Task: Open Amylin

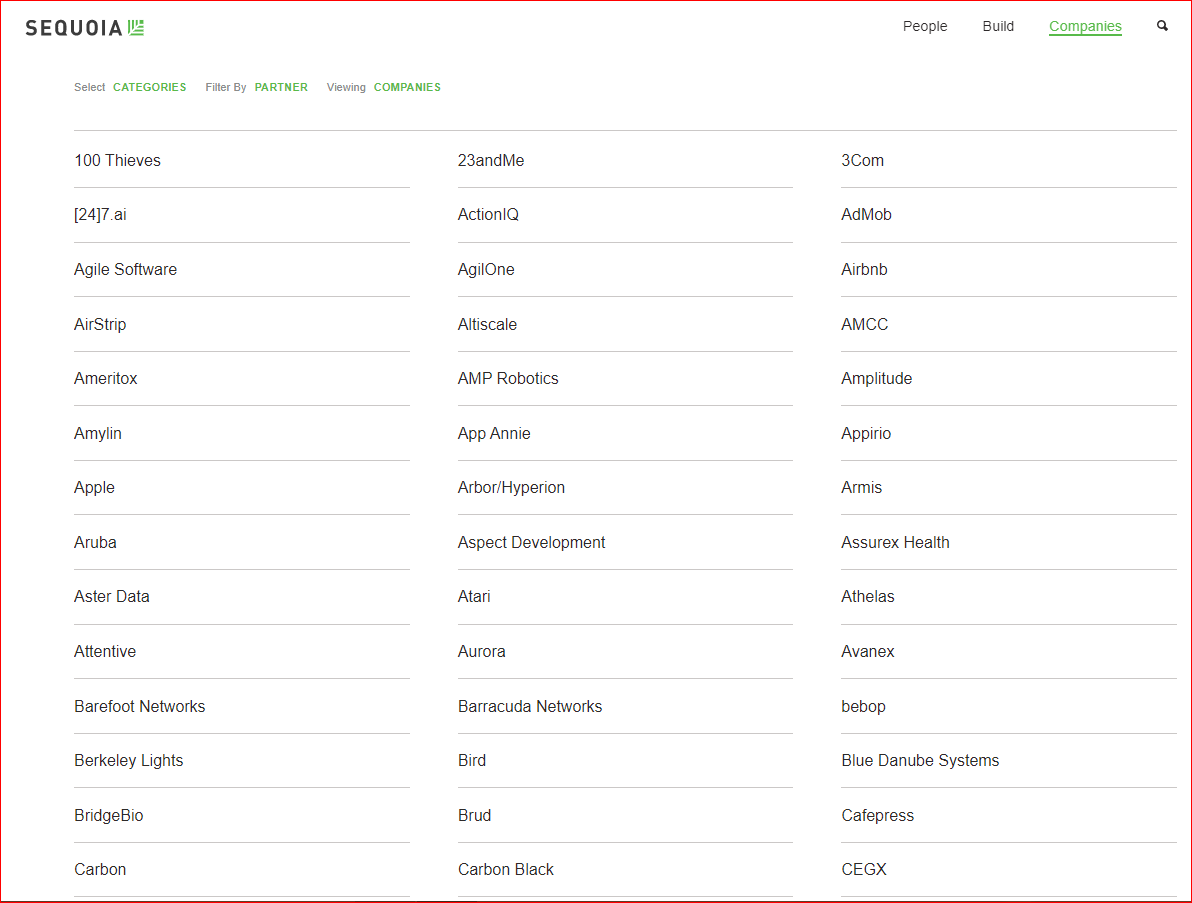Action: pyautogui.click(x=97, y=433)
